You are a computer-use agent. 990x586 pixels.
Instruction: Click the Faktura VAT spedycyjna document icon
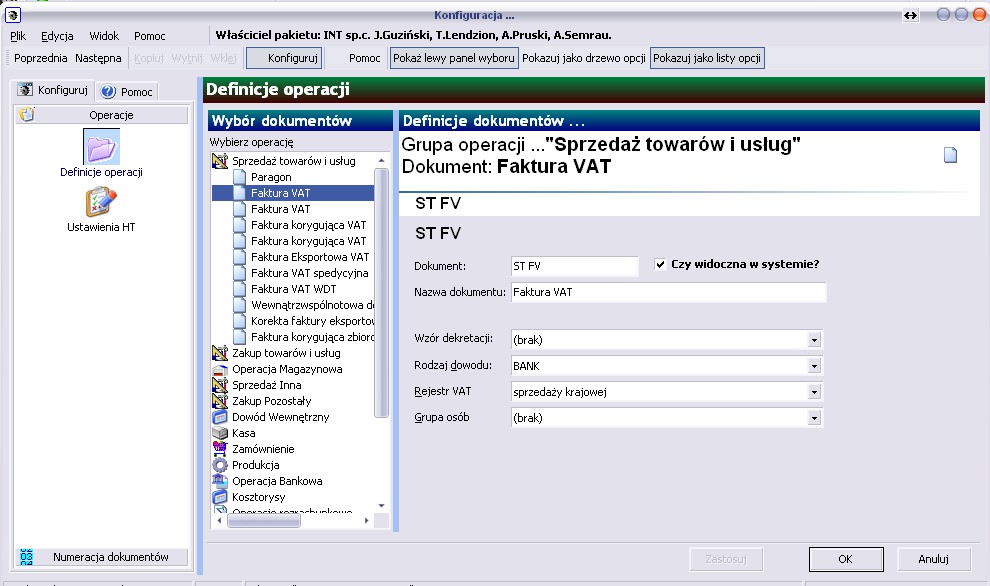(x=239, y=273)
